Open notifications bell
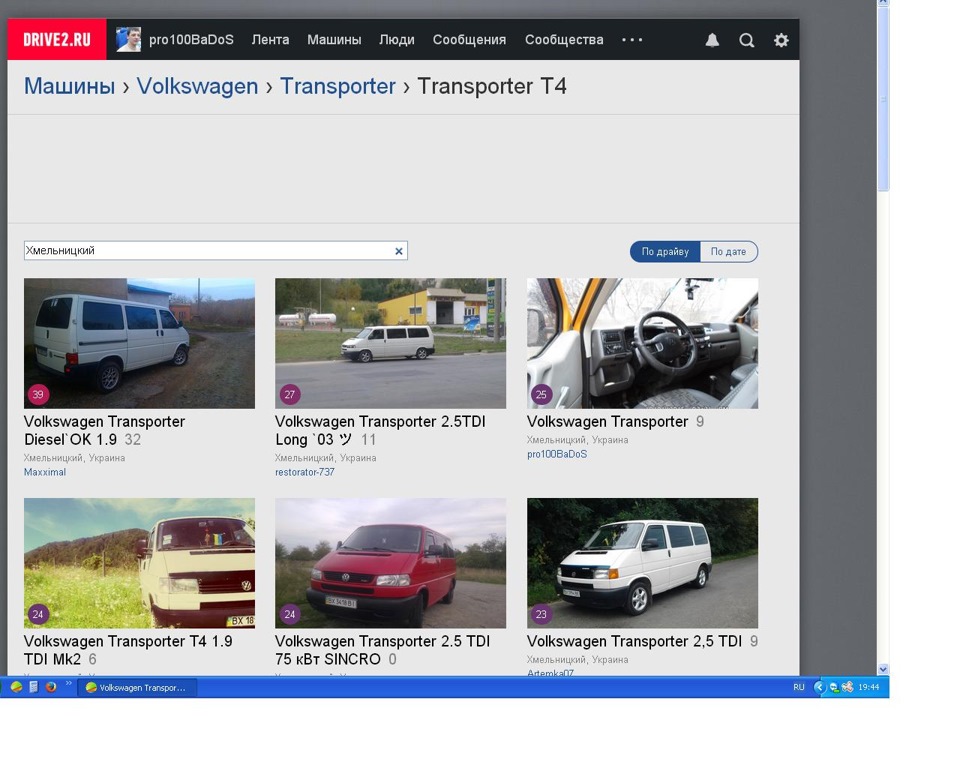Image resolution: width=960 pixels, height=768 pixels. pyautogui.click(x=712, y=40)
